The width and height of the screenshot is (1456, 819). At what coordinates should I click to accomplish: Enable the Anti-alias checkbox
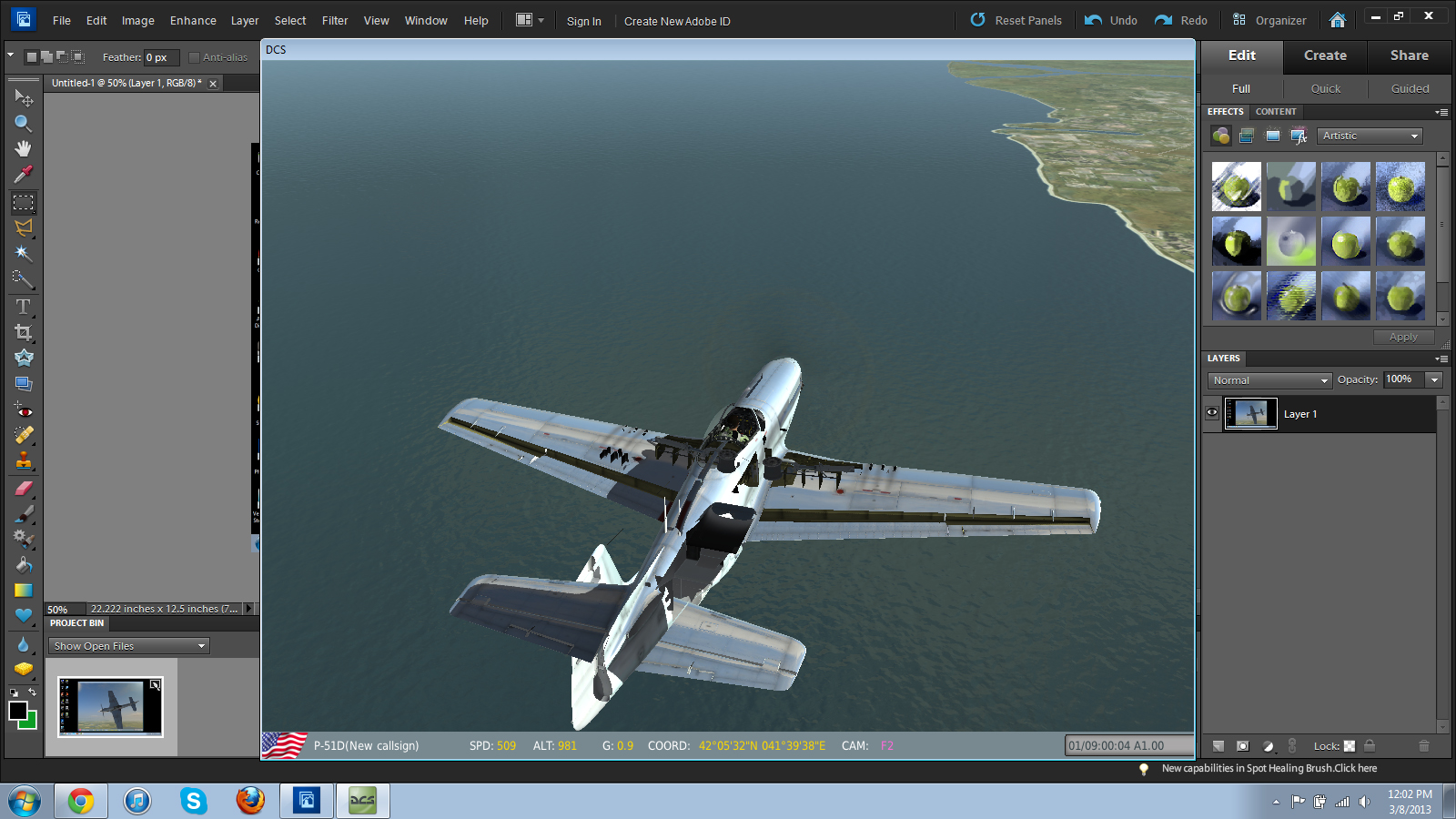194,57
